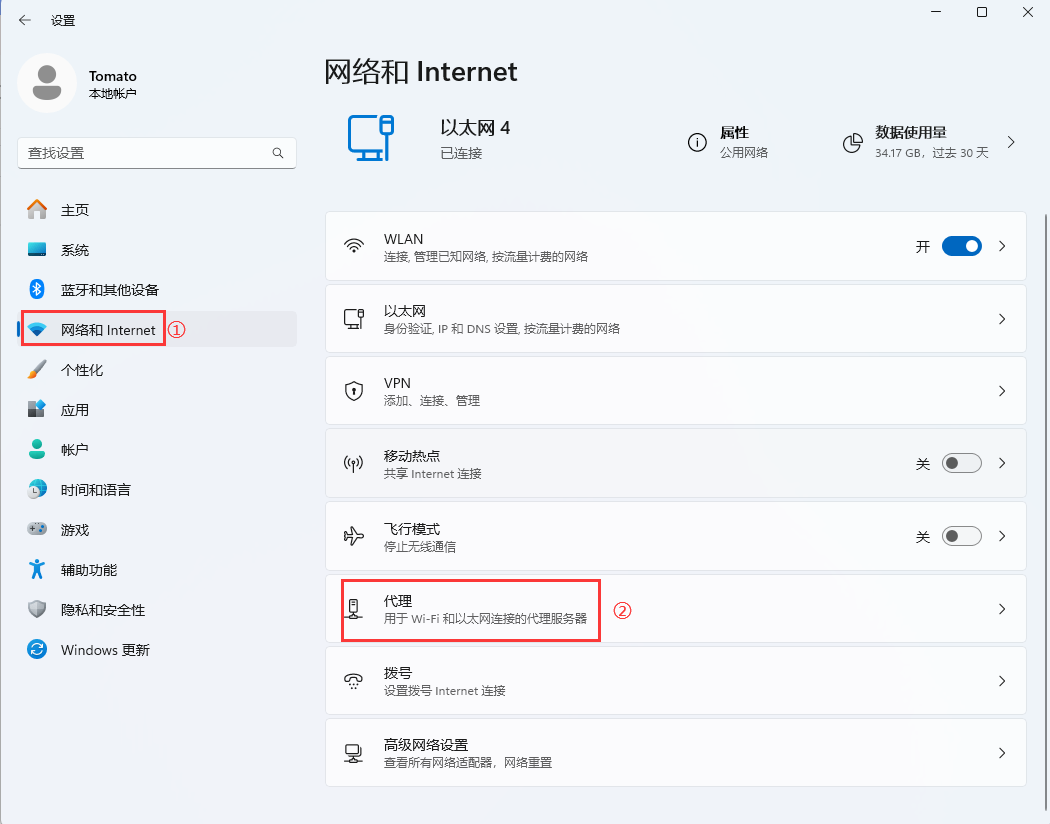1050x824 pixels.
Task: Click the Windows 更新 sync icon
Action: click(x=37, y=650)
